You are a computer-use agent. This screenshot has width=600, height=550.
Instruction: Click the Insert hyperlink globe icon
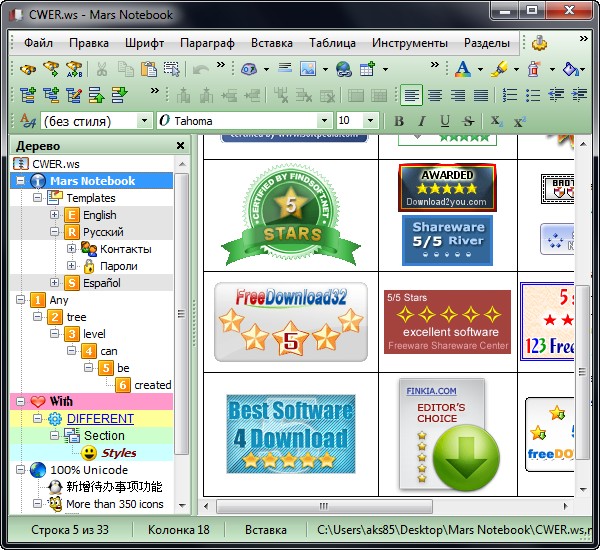(x=343, y=69)
